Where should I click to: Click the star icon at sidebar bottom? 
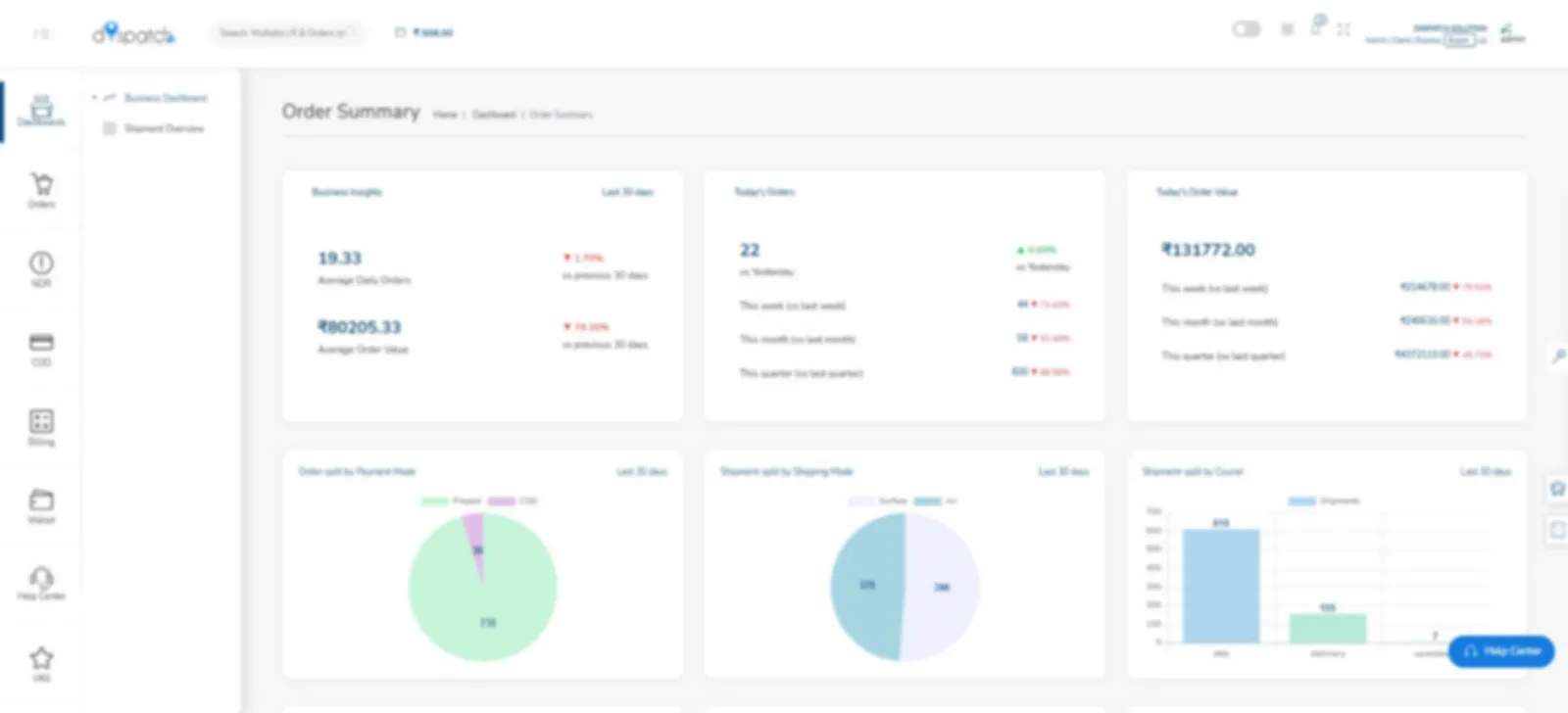pyautogui.click(x=41, y=661)
